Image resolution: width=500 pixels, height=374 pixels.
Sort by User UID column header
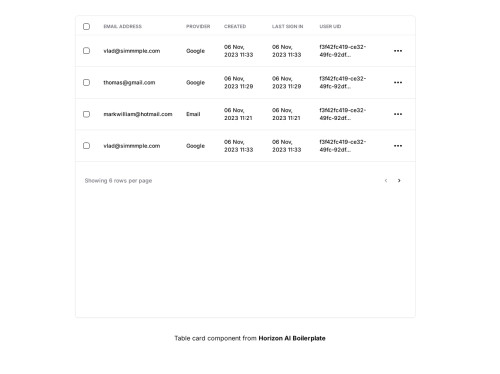(330, 26)
